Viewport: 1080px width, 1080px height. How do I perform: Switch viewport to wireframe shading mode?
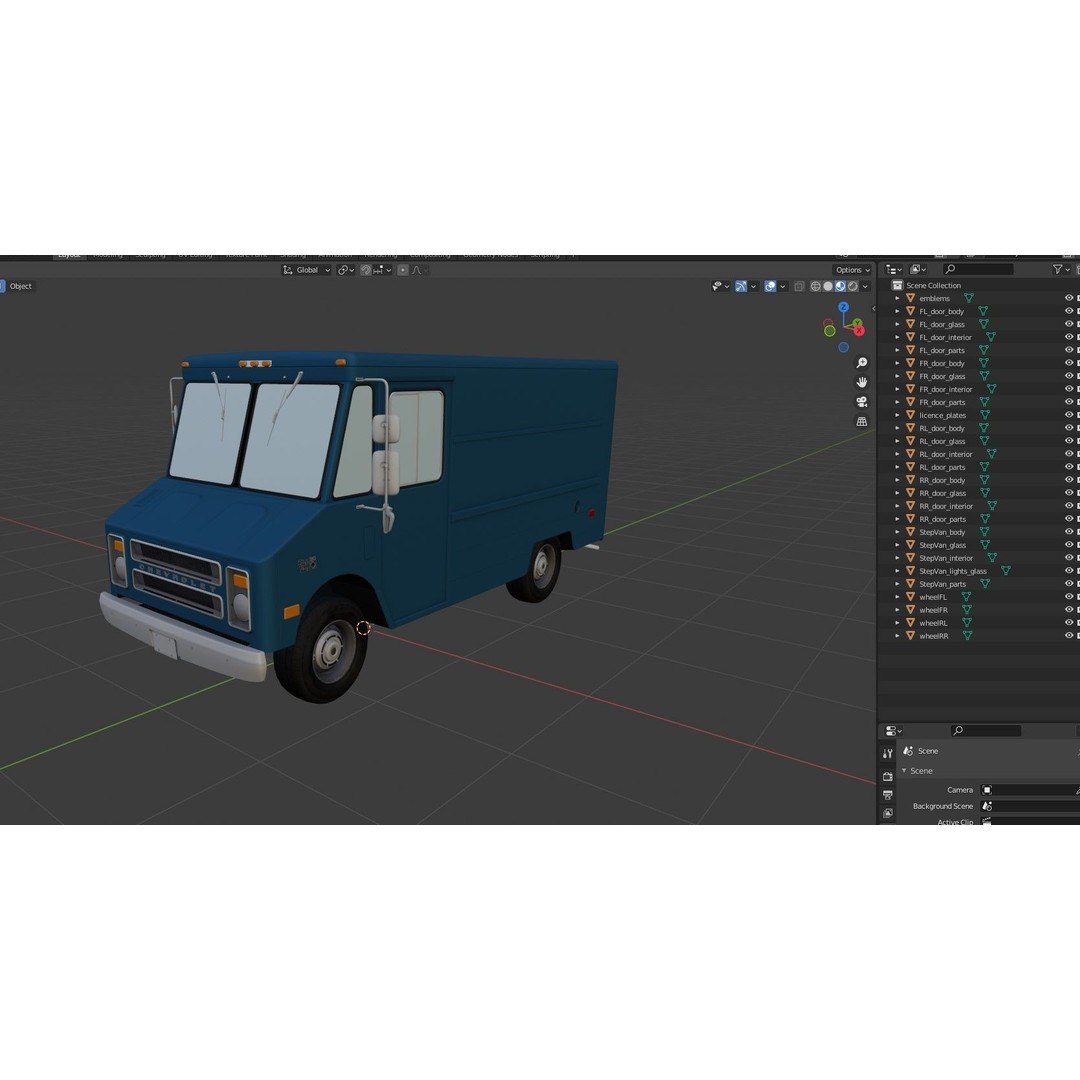tap(815, 286)
